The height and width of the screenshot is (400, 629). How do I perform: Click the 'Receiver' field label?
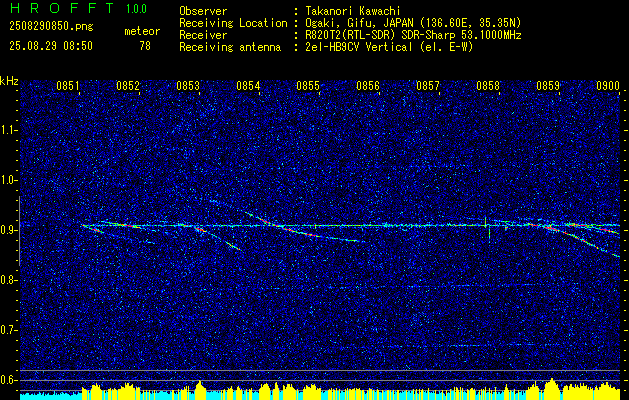203,35
